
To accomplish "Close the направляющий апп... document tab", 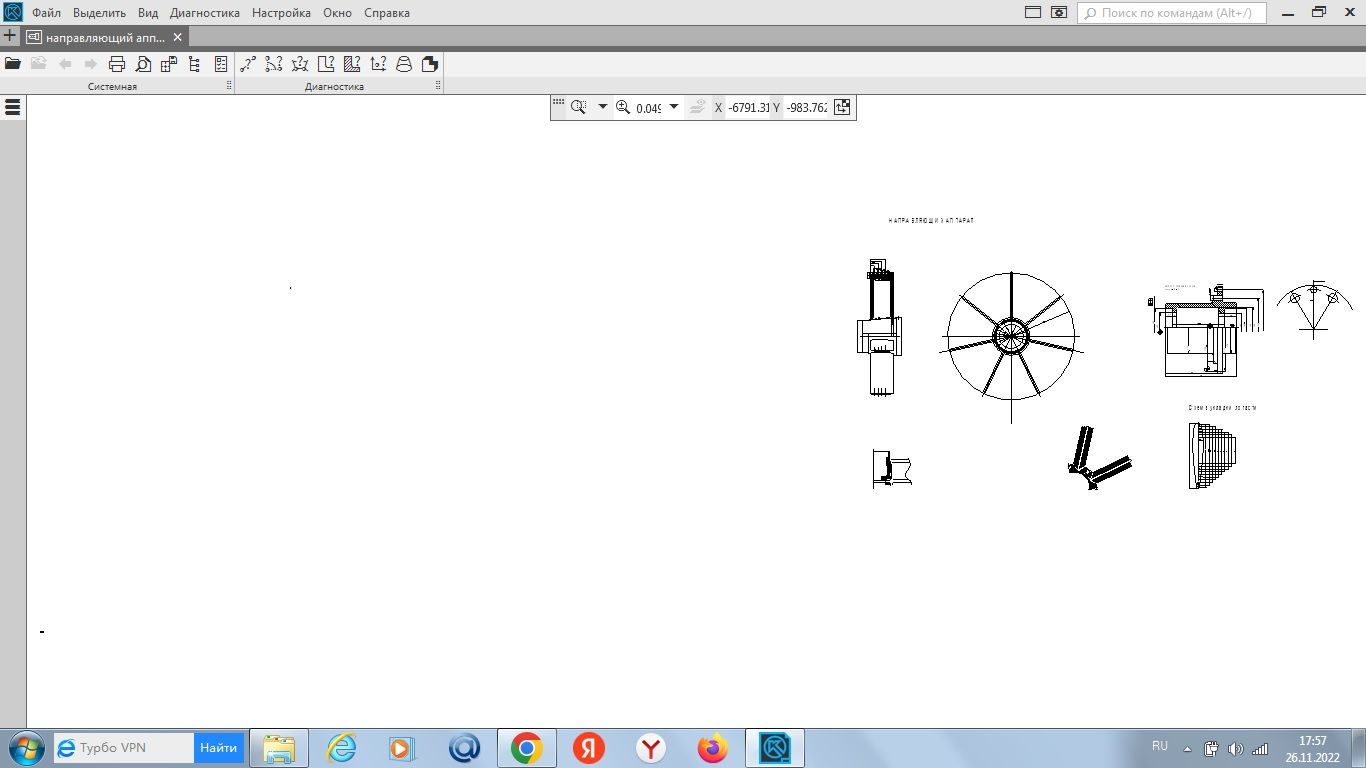I will pos(178,37).
